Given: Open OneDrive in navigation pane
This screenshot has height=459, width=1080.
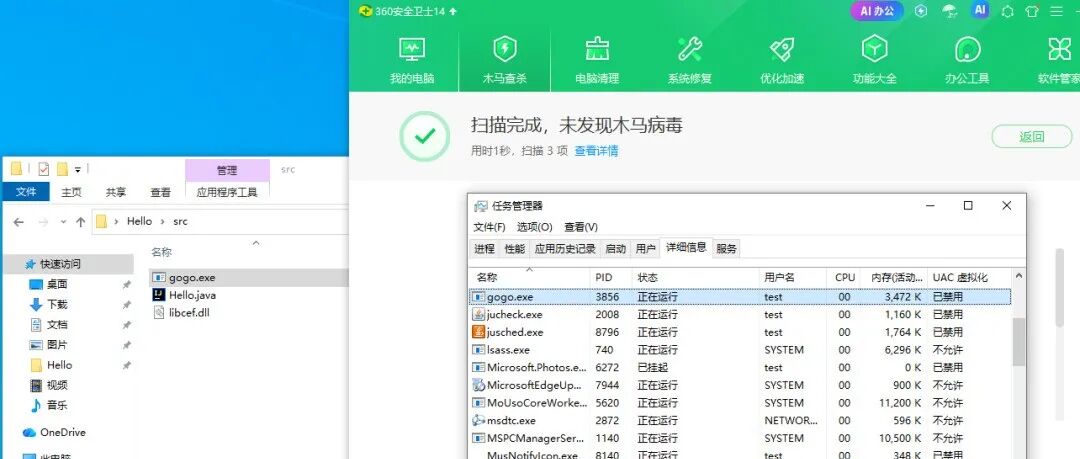Looking at the screenshot, I should [63, 432].
